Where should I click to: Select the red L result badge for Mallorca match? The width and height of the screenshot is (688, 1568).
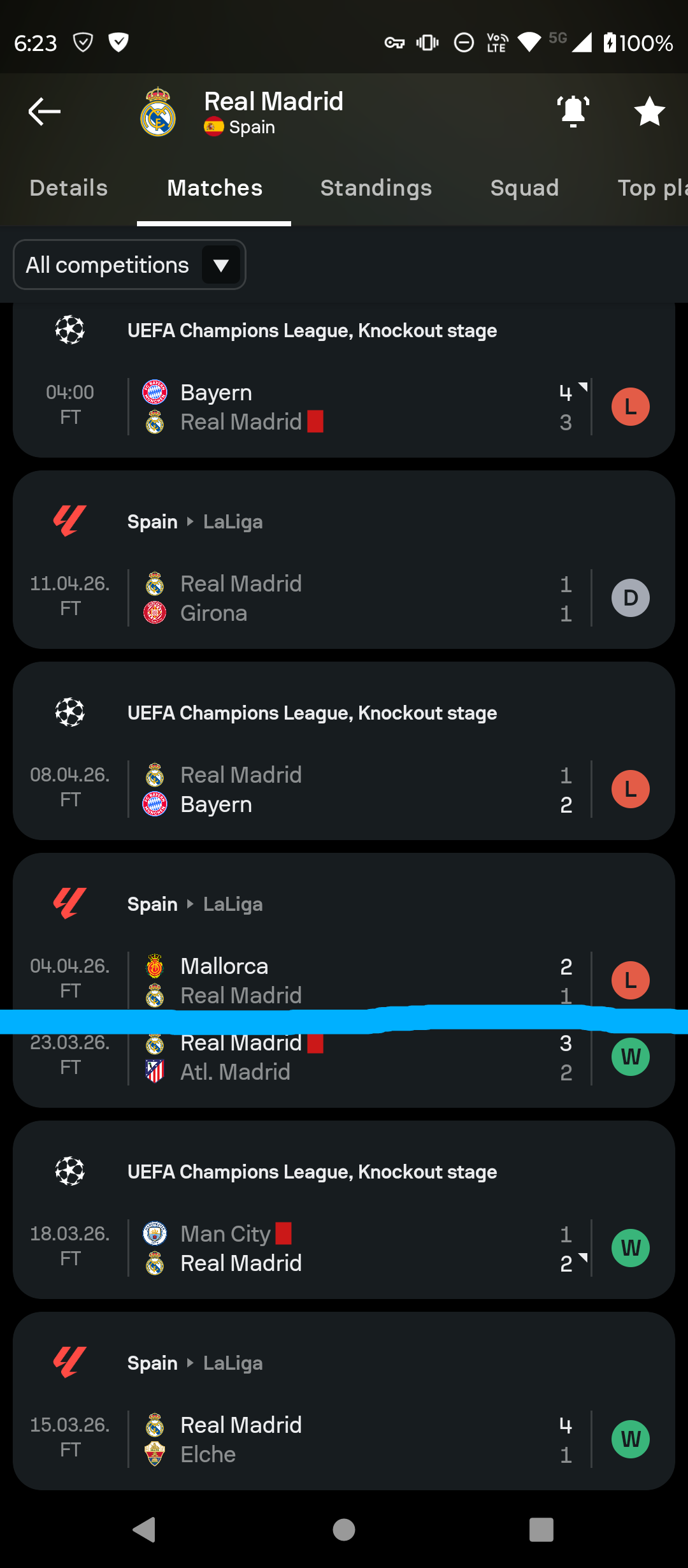(x=631, y=980)
